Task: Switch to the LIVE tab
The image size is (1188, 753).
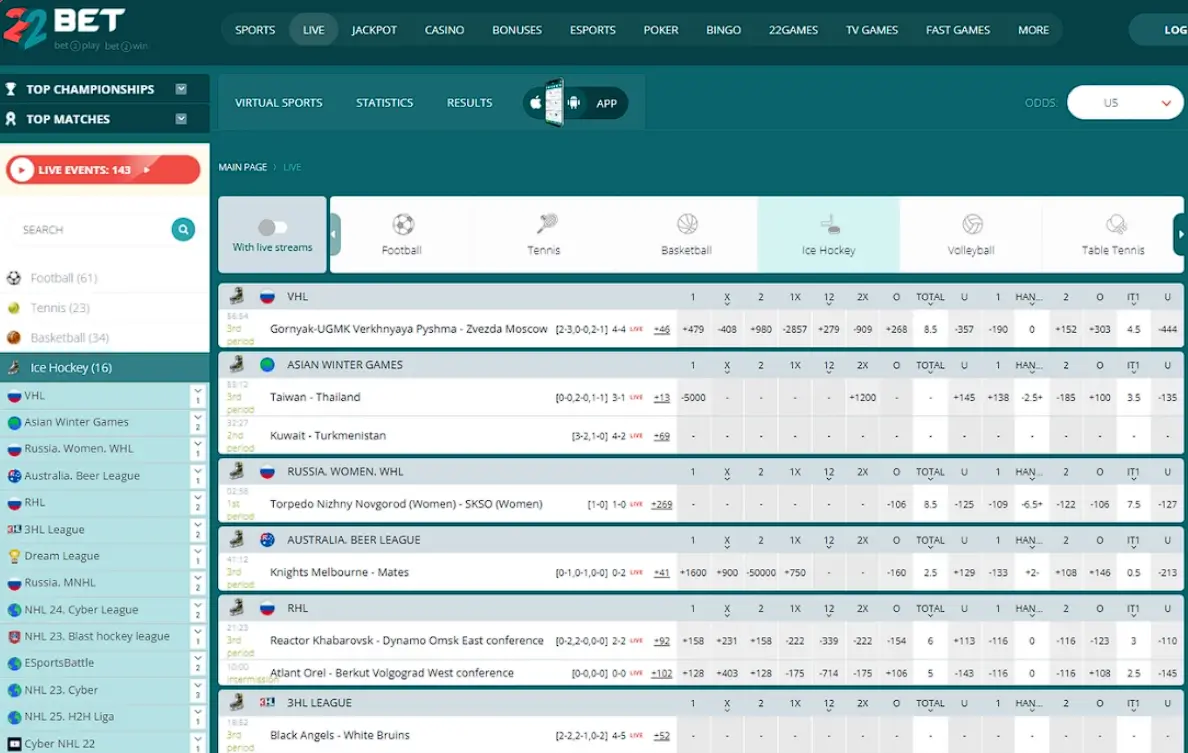Action: (x=313, y=29)
